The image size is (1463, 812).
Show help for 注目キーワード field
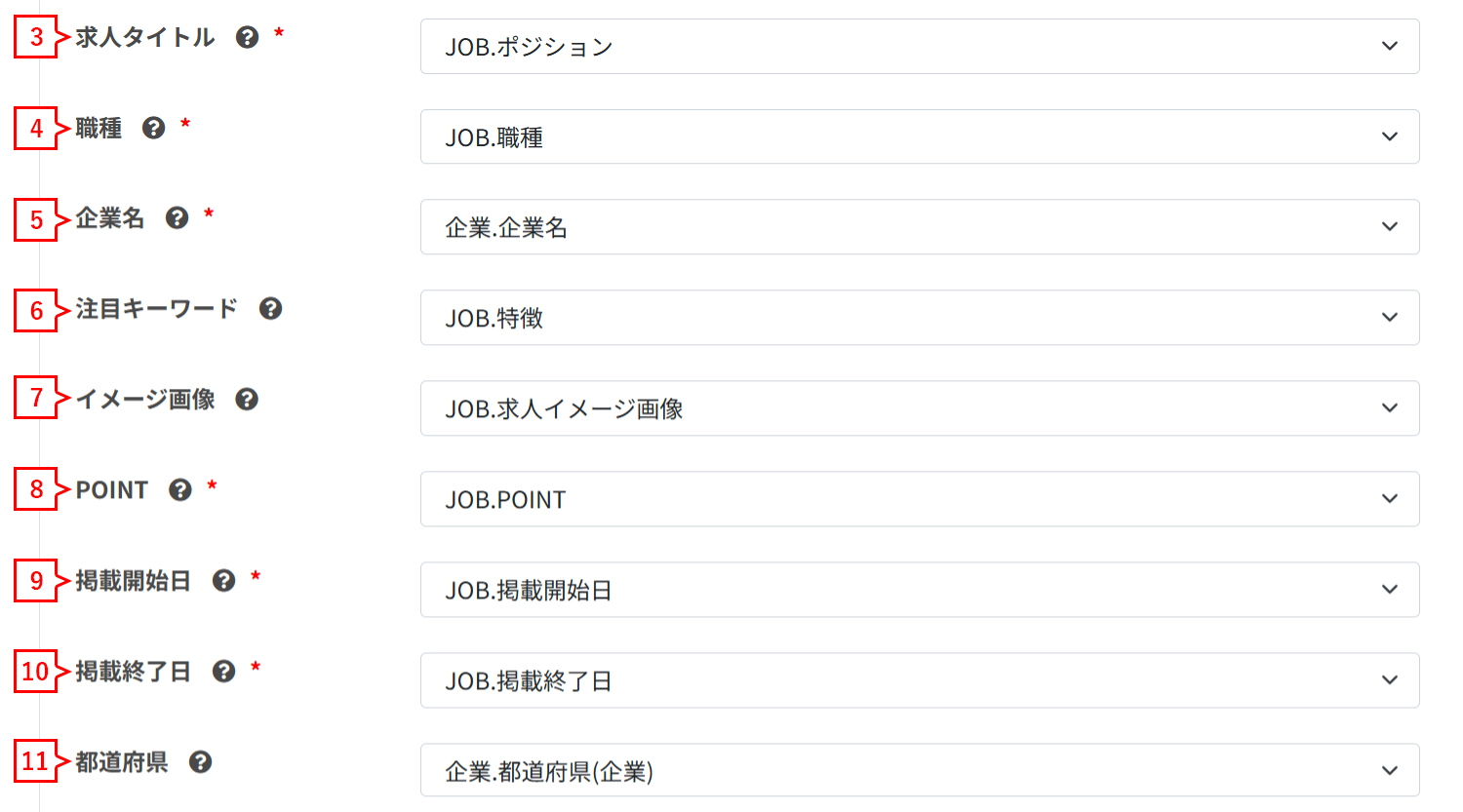[270, 308]
